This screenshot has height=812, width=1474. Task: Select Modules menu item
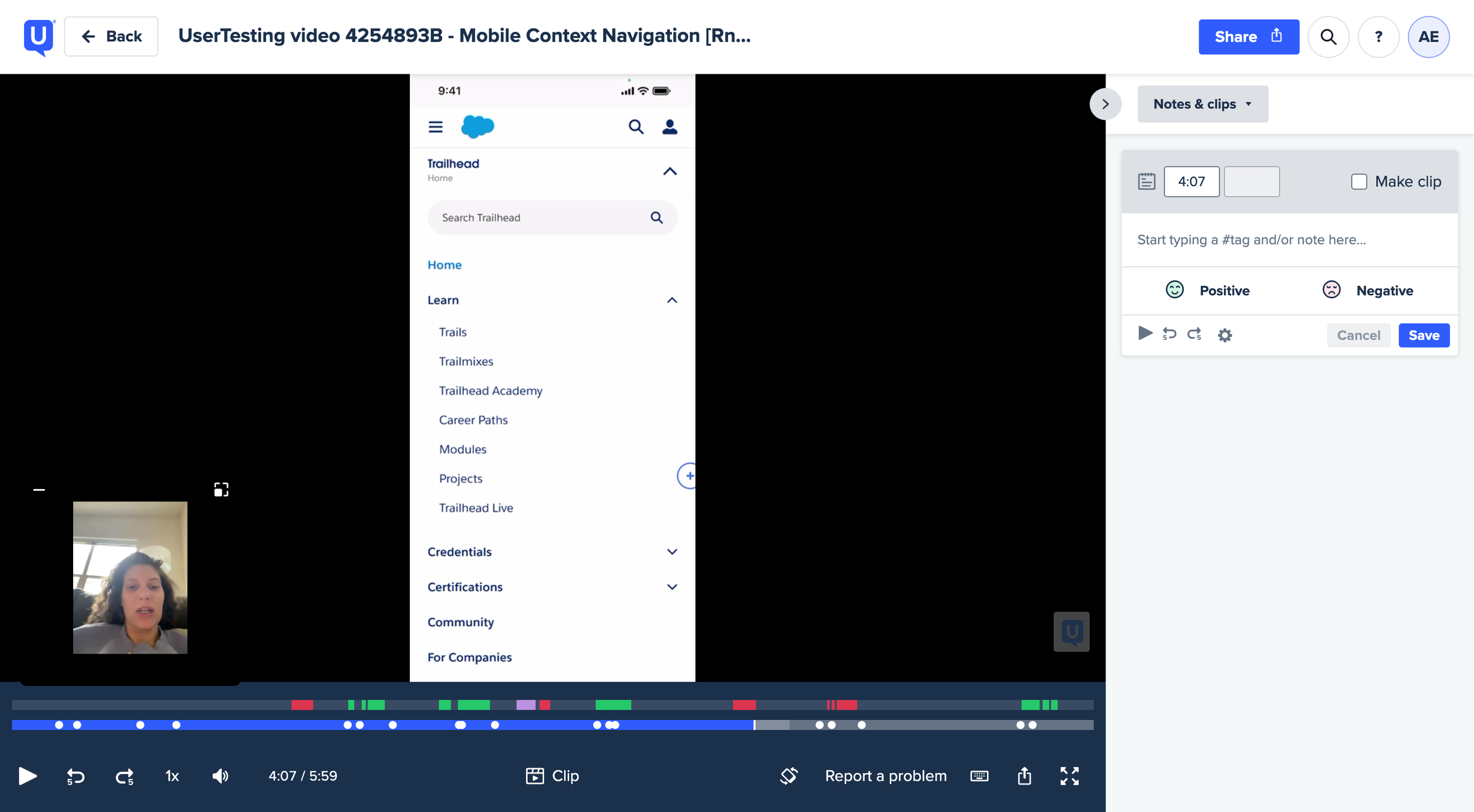(463, 449)
